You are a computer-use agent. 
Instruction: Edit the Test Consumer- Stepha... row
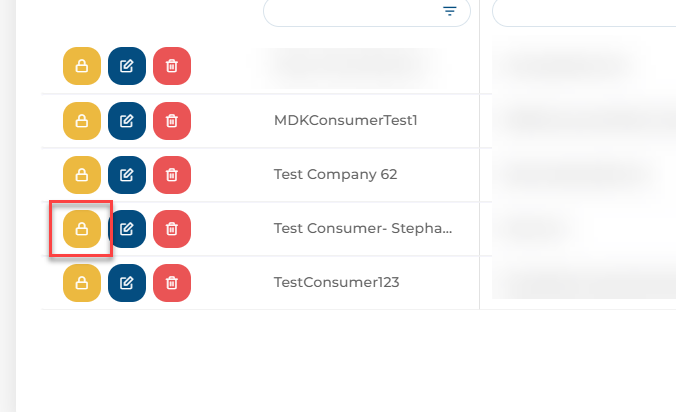(127, 229)
